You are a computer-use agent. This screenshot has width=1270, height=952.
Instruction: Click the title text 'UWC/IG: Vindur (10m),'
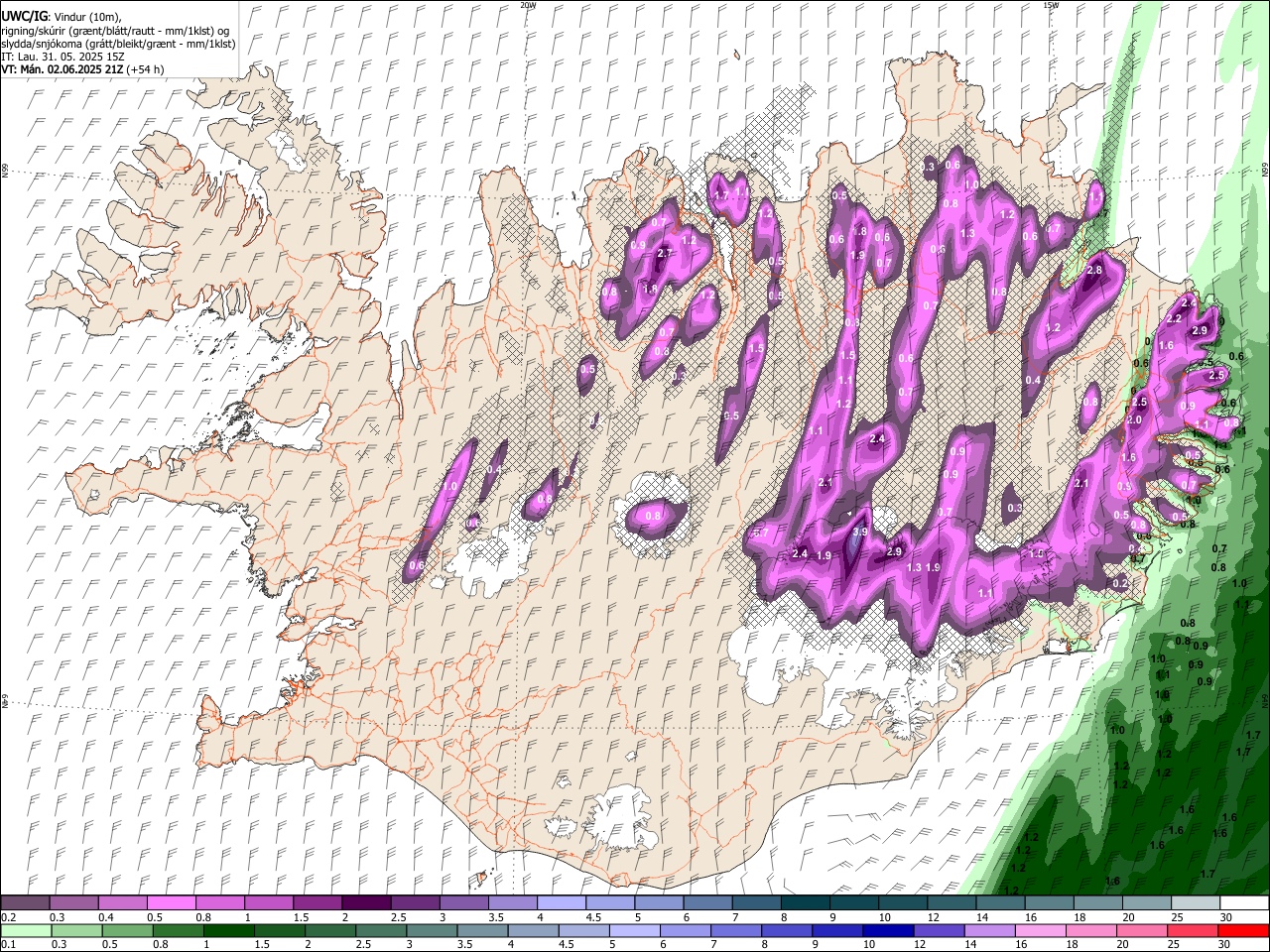coord(61,17)
